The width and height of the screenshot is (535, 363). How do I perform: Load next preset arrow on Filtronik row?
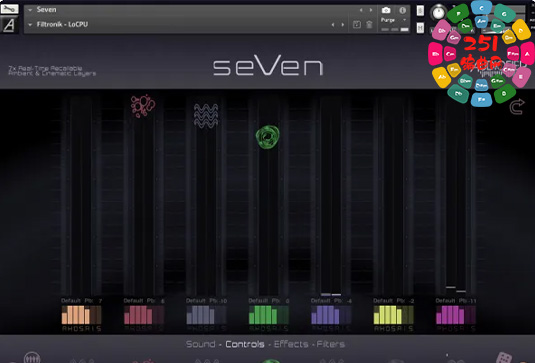pos(343,25)
